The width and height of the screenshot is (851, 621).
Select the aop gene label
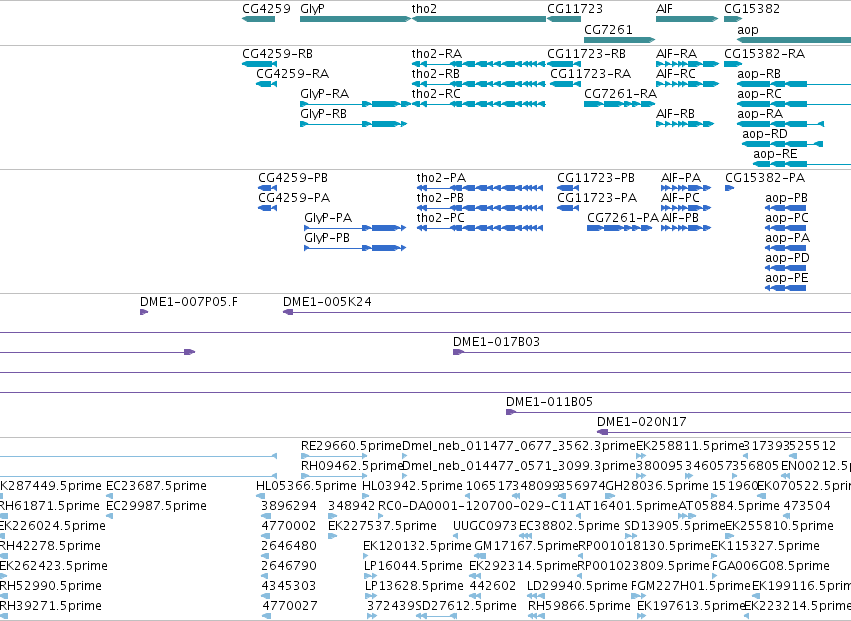point(747,30)
